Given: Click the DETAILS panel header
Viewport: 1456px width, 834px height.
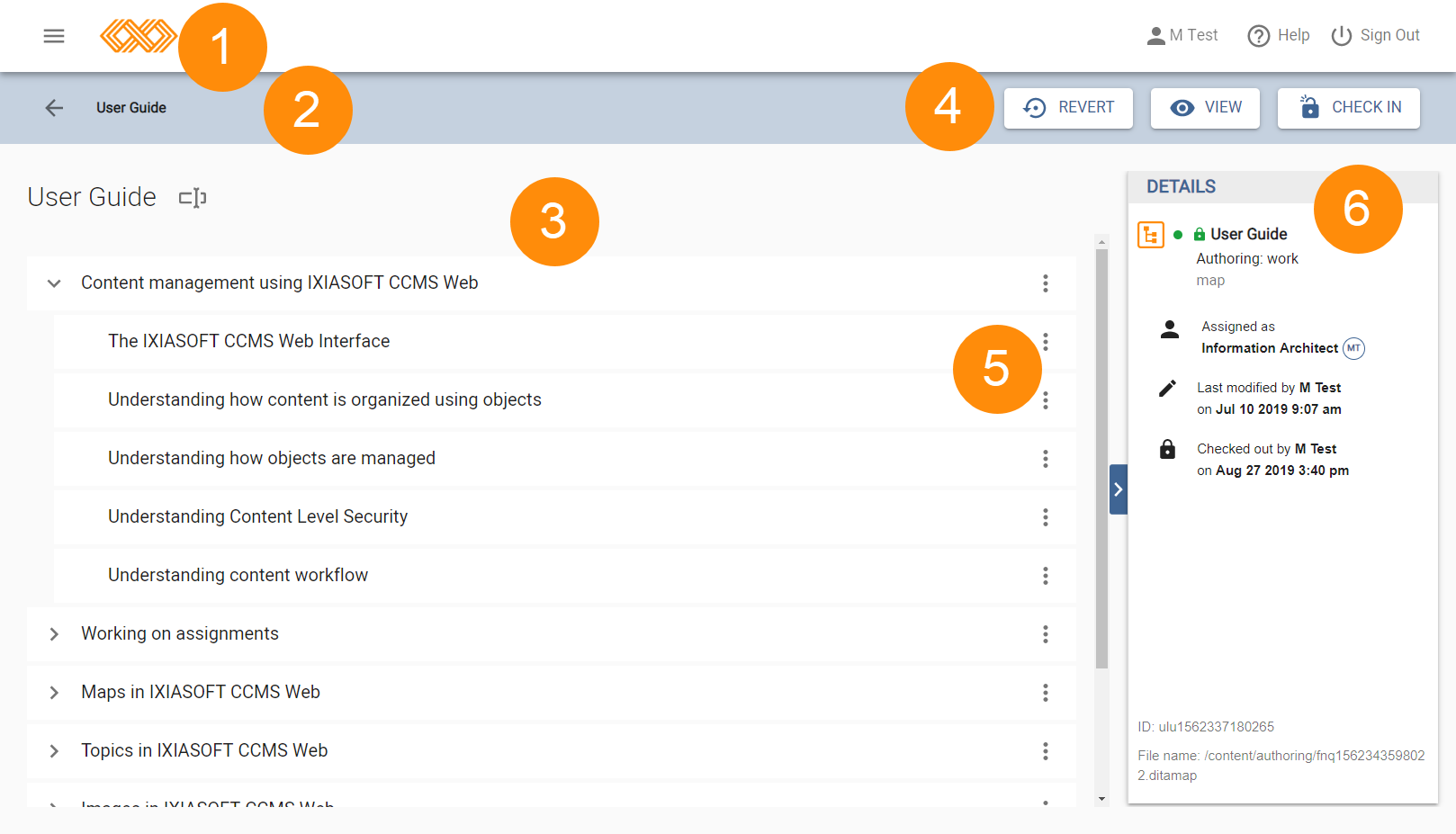Looking at the screenshot, I should [1282, 187].
